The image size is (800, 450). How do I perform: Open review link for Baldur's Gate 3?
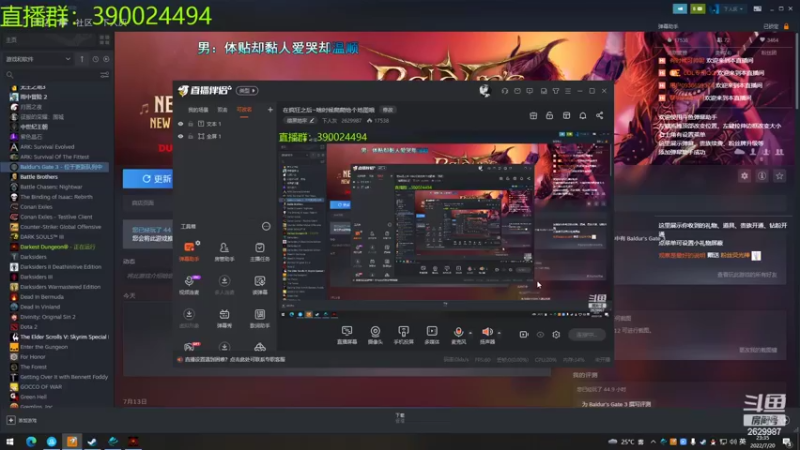(x=616, y=404)
